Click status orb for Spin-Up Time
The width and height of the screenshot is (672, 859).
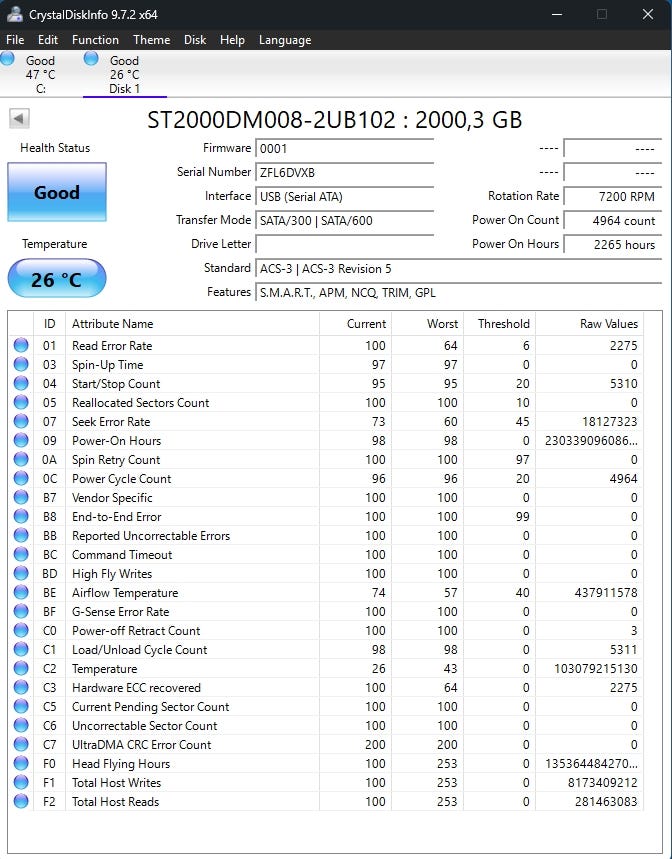(x=21, y=364)
